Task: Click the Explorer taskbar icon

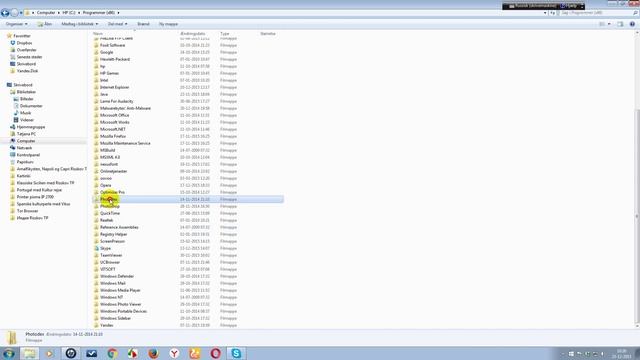Action: [29, 353]
